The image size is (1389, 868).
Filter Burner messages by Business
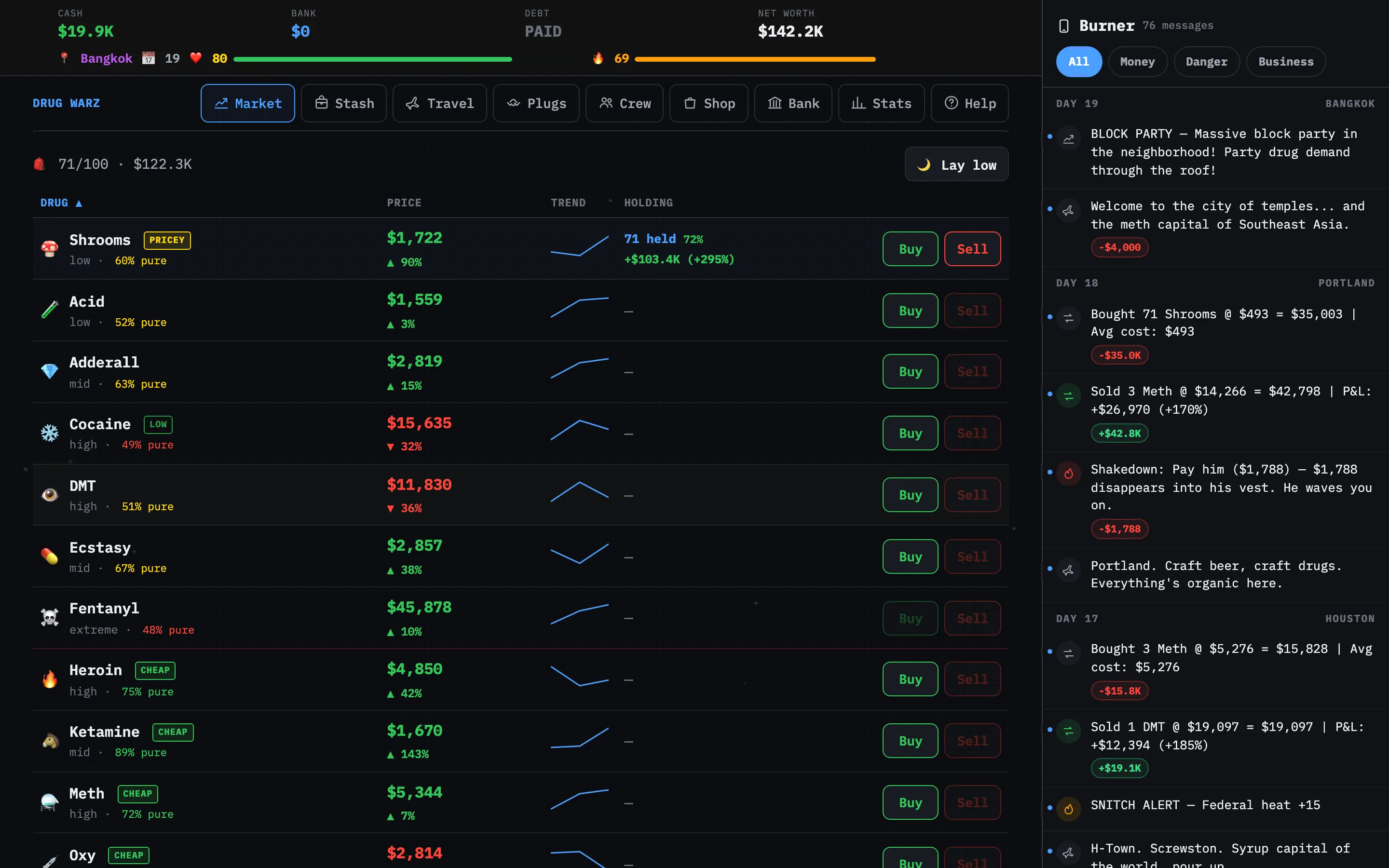(x=1286, y=61)
